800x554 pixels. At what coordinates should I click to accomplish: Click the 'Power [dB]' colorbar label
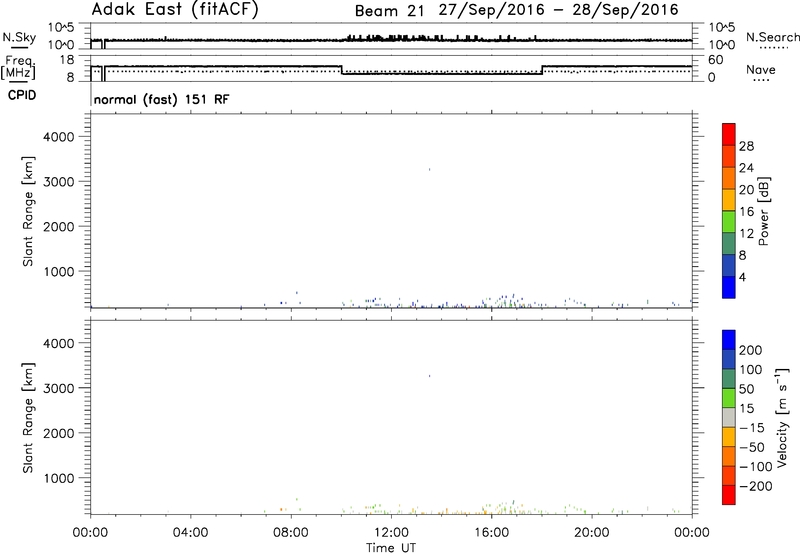(764, 211)
